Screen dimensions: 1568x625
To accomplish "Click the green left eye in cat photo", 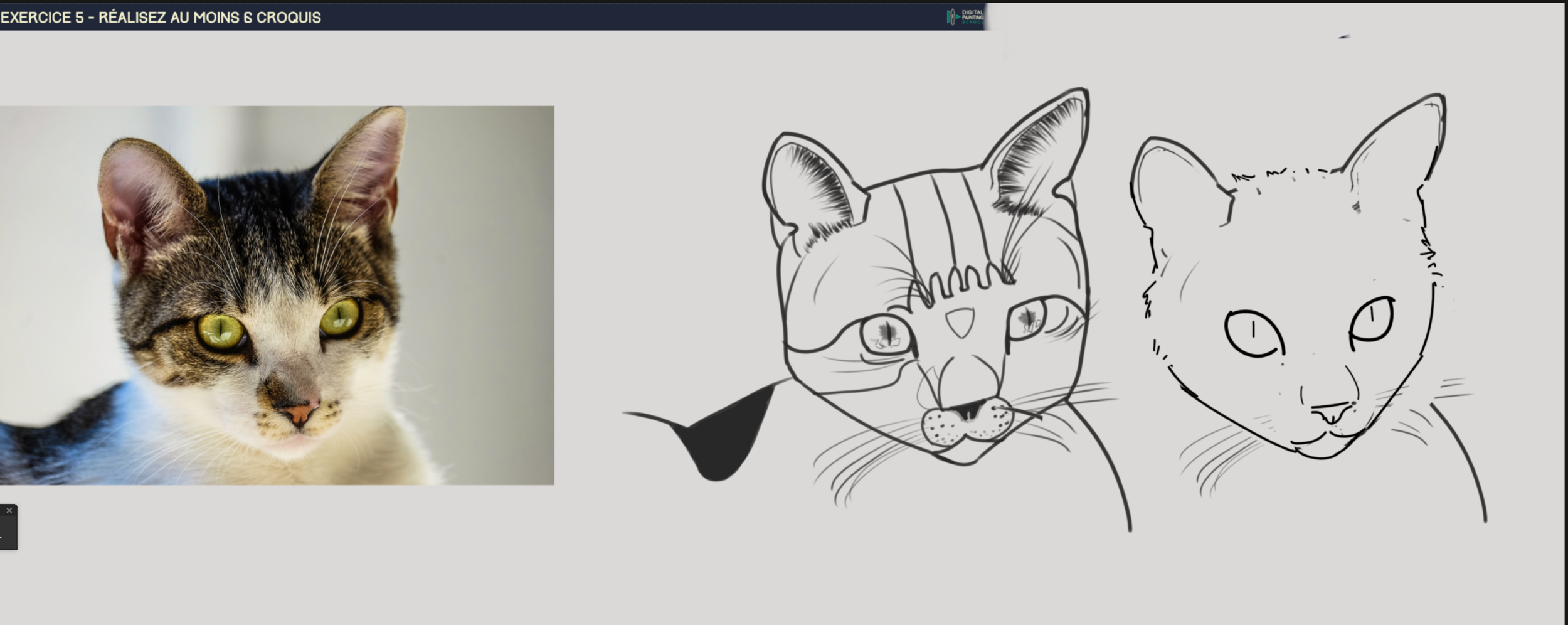I will (221, 330).
